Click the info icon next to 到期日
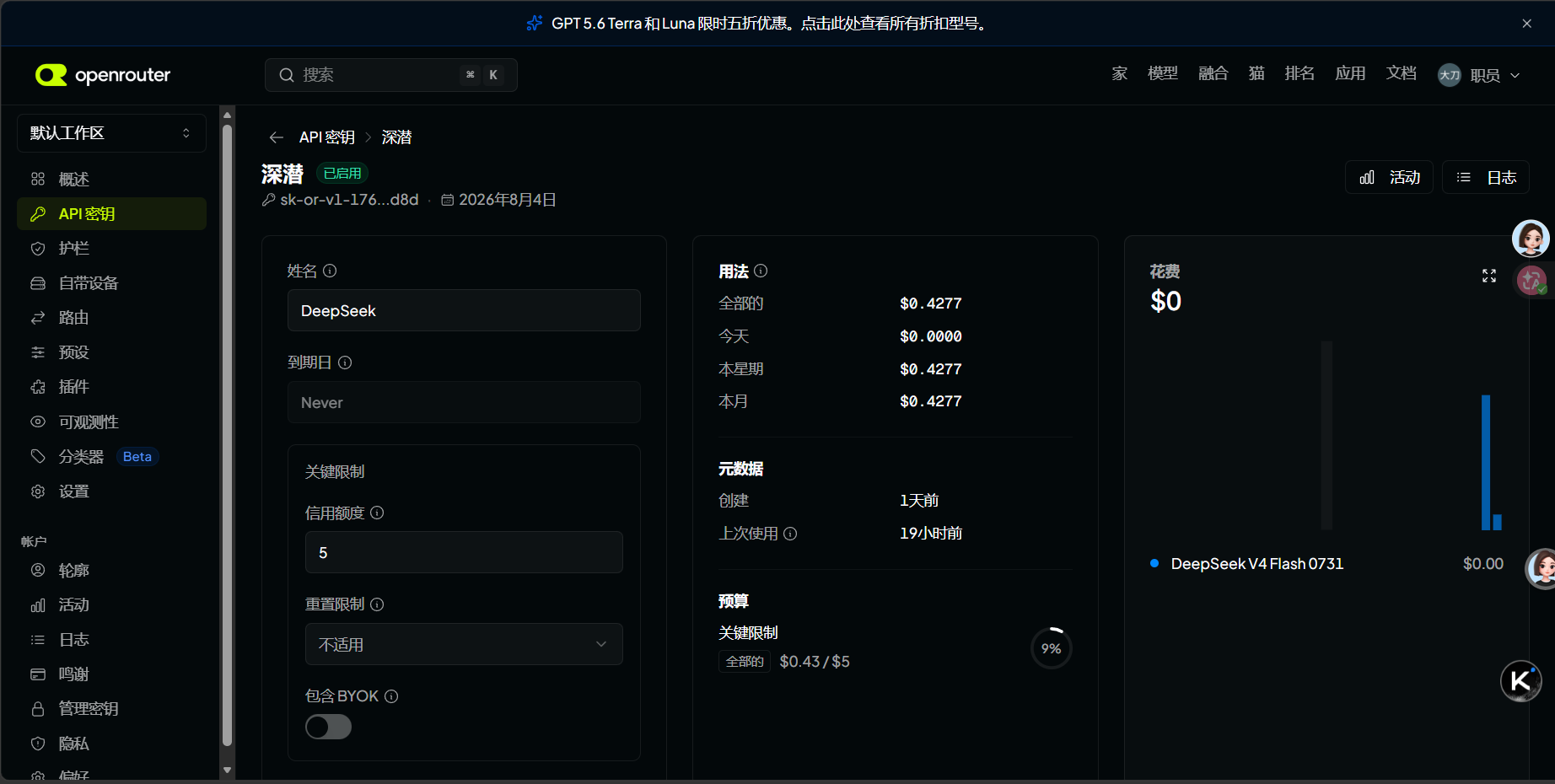The width and height of the screenshot is (1555, 784). click(x=345, y=362)
